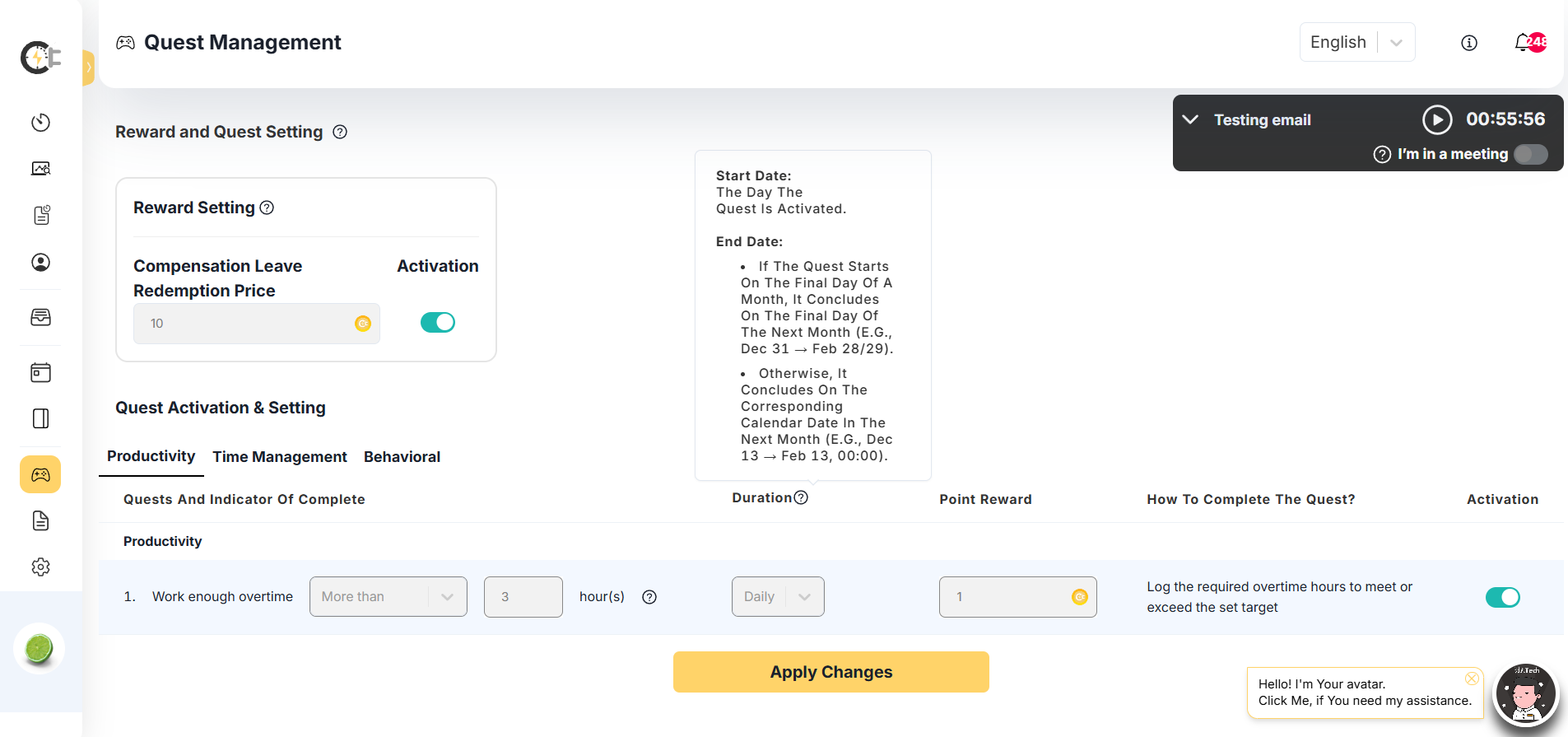Image resolution: width=1568 pixels, height=737 pixels.
Task: Click the help icon beside Reward Setting
Action: [x=267, y=208]
